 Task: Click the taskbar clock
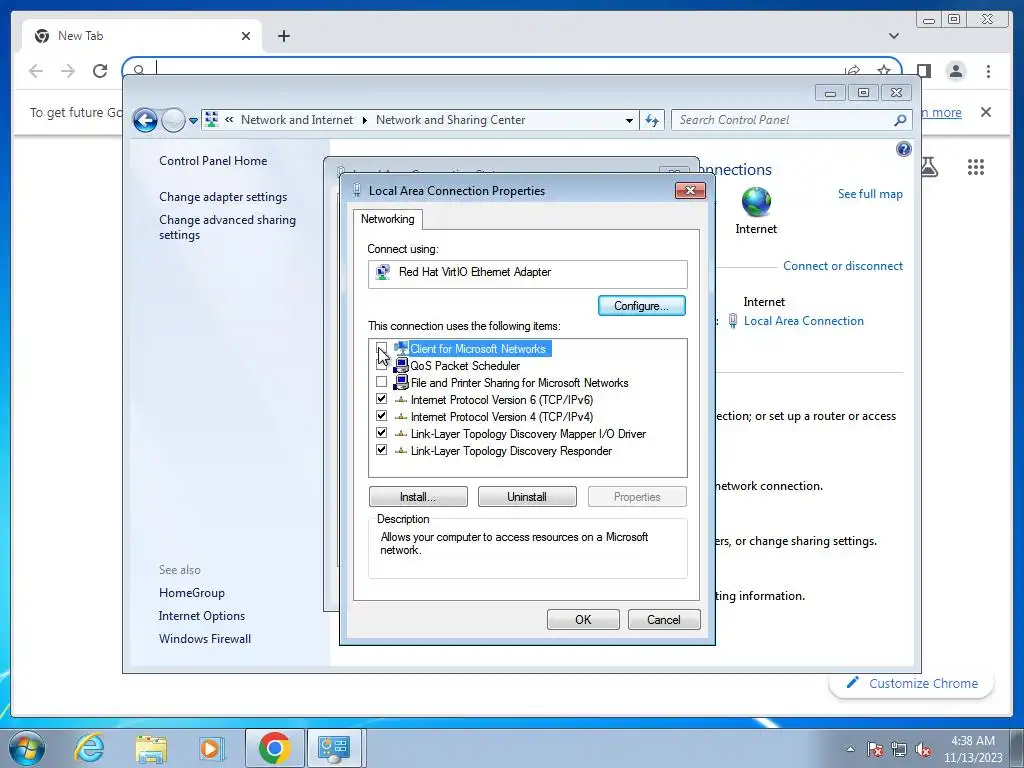tap(972, 749)
